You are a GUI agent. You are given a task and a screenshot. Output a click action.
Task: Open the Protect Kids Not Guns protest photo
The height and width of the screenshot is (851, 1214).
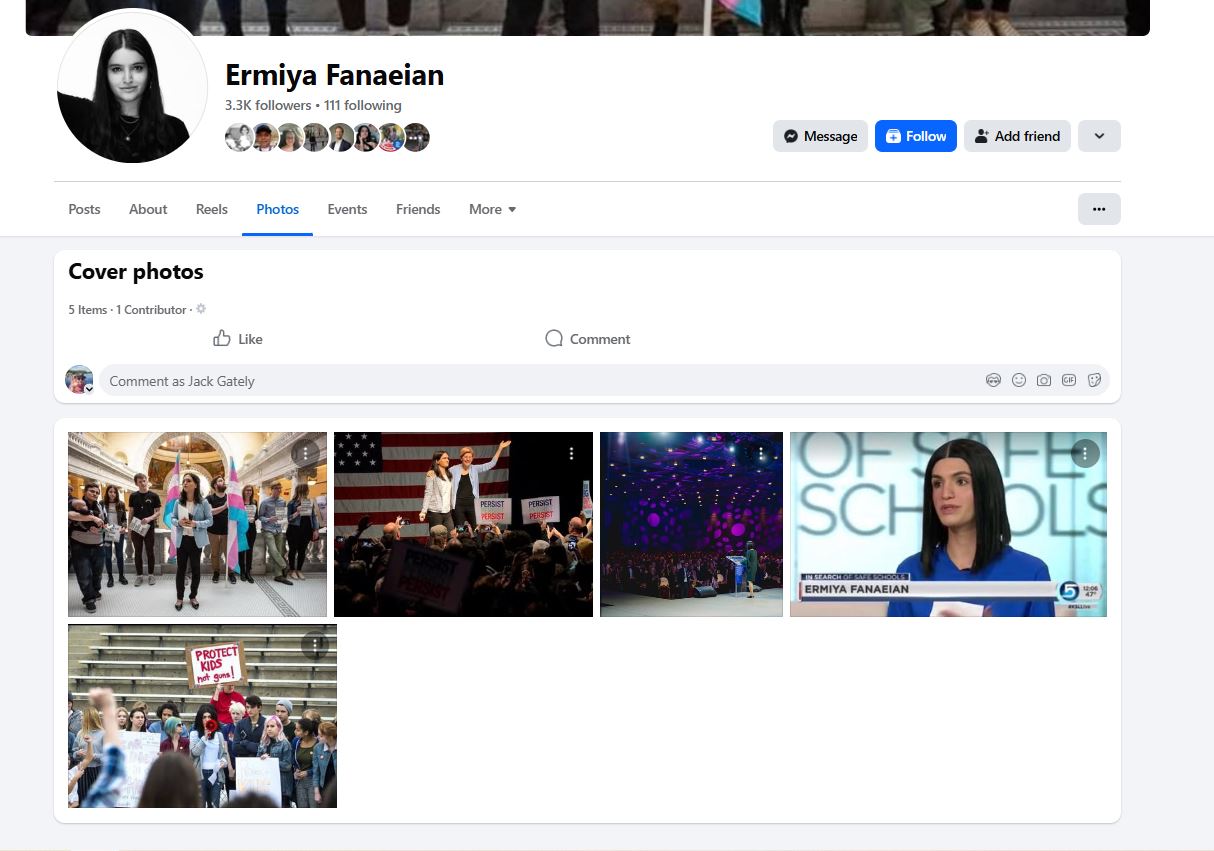point(202,716)
